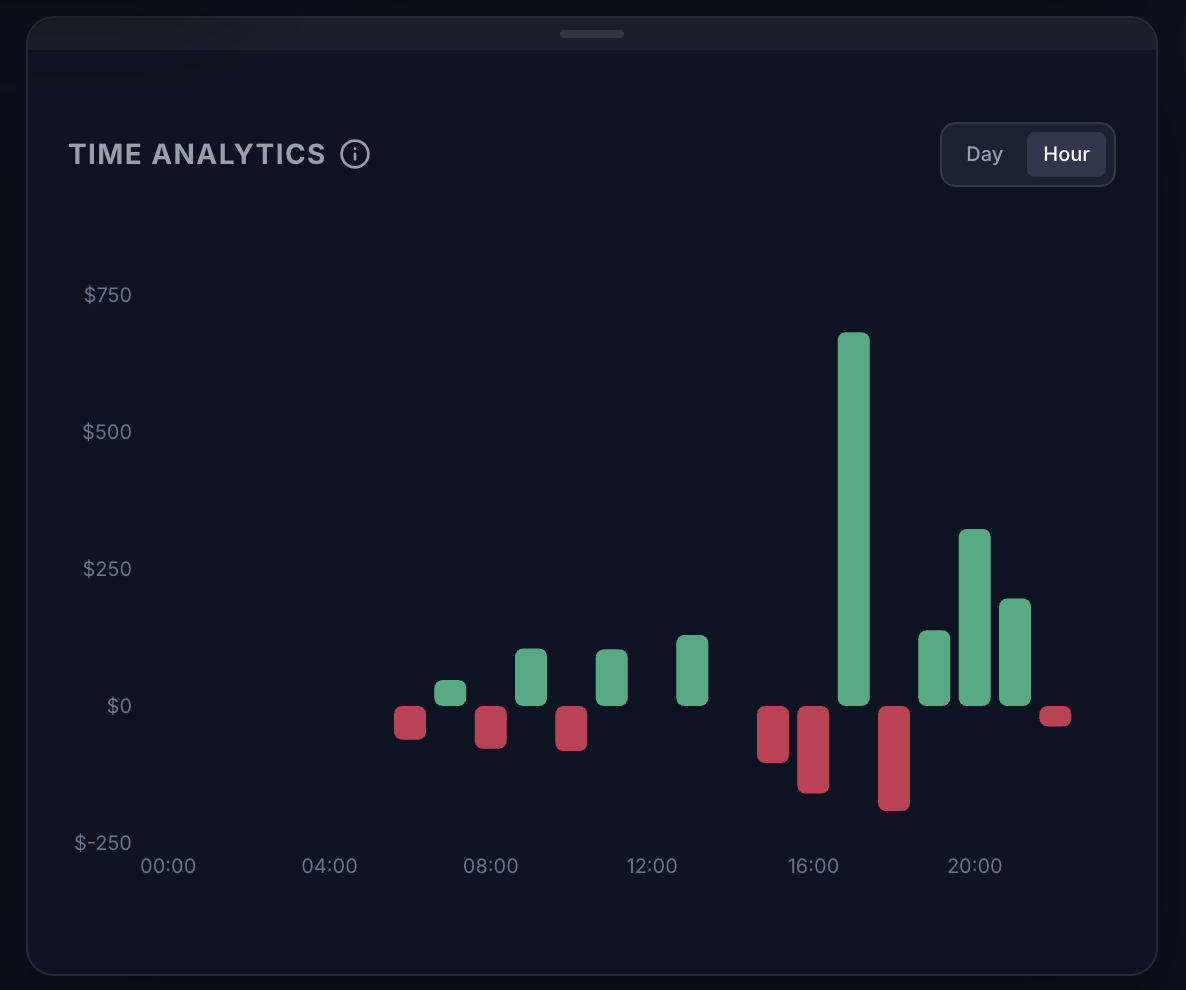
Task: Click the $0 axis label
Action: (119, 706)
